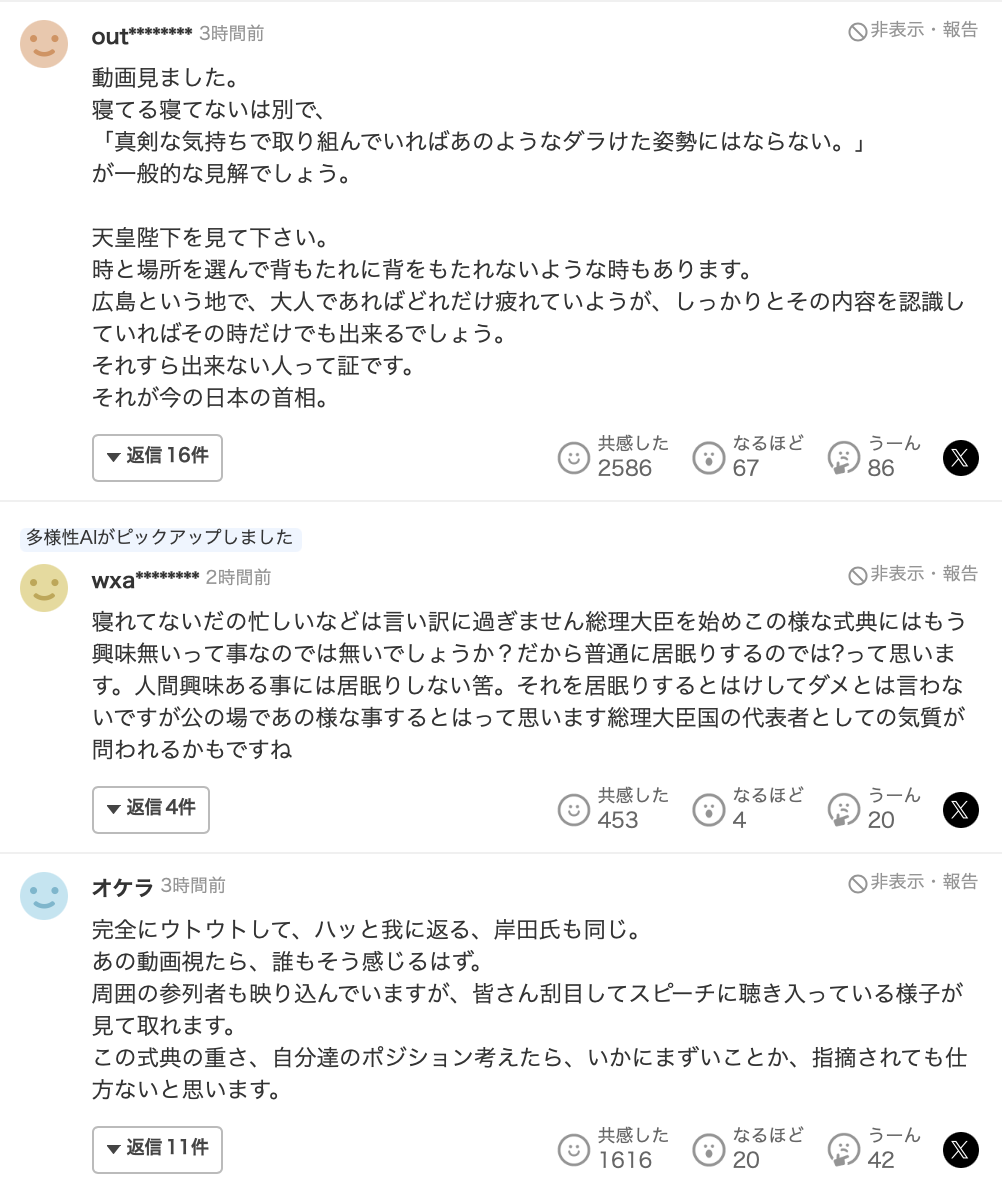Image resolution: width=1002 pixels, height=1190 pixels.
Task: Click うーん thinking icon with count 86
Action: pos(843,458)
